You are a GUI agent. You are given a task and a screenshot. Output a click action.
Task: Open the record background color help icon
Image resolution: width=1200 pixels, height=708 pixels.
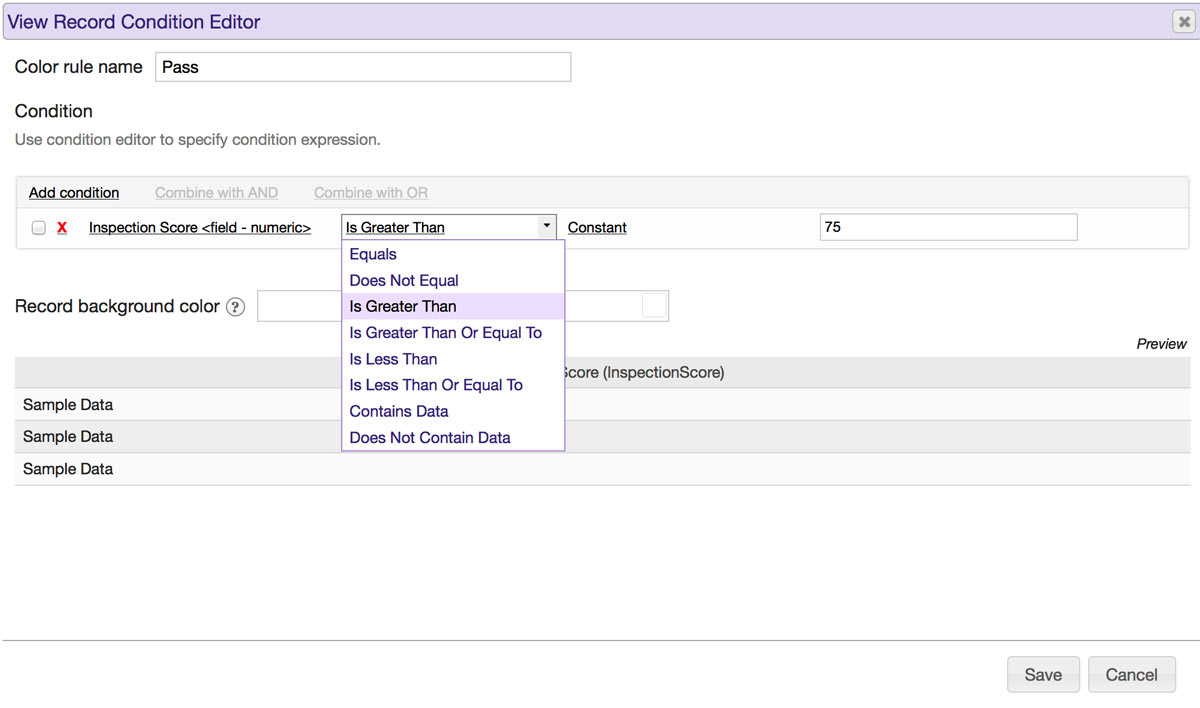(x=236, y=307)
